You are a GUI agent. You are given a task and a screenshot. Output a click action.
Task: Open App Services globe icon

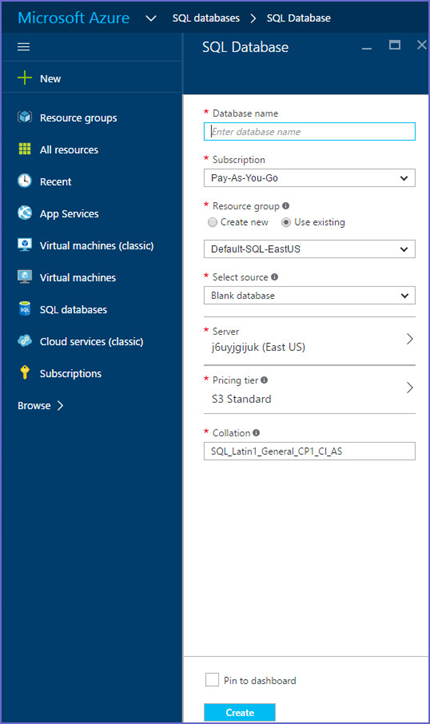pyautogui.click(x=24, y=213)
